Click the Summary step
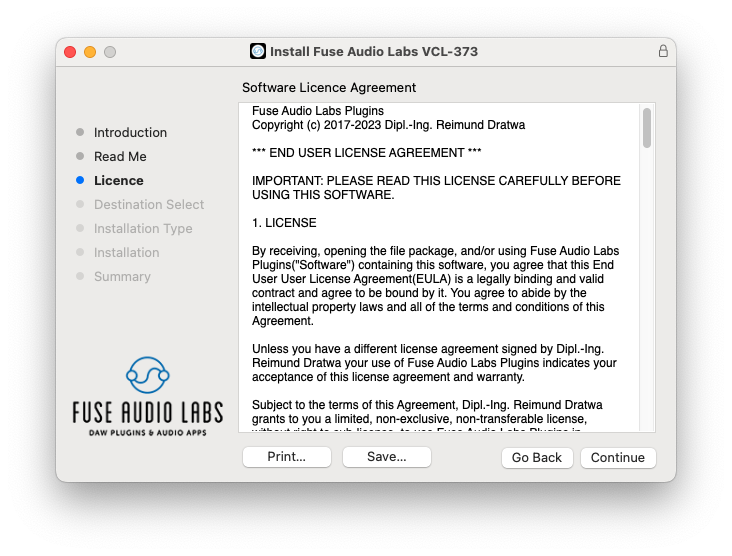This screenshot has width=732, height=556. tap(122, 277)
